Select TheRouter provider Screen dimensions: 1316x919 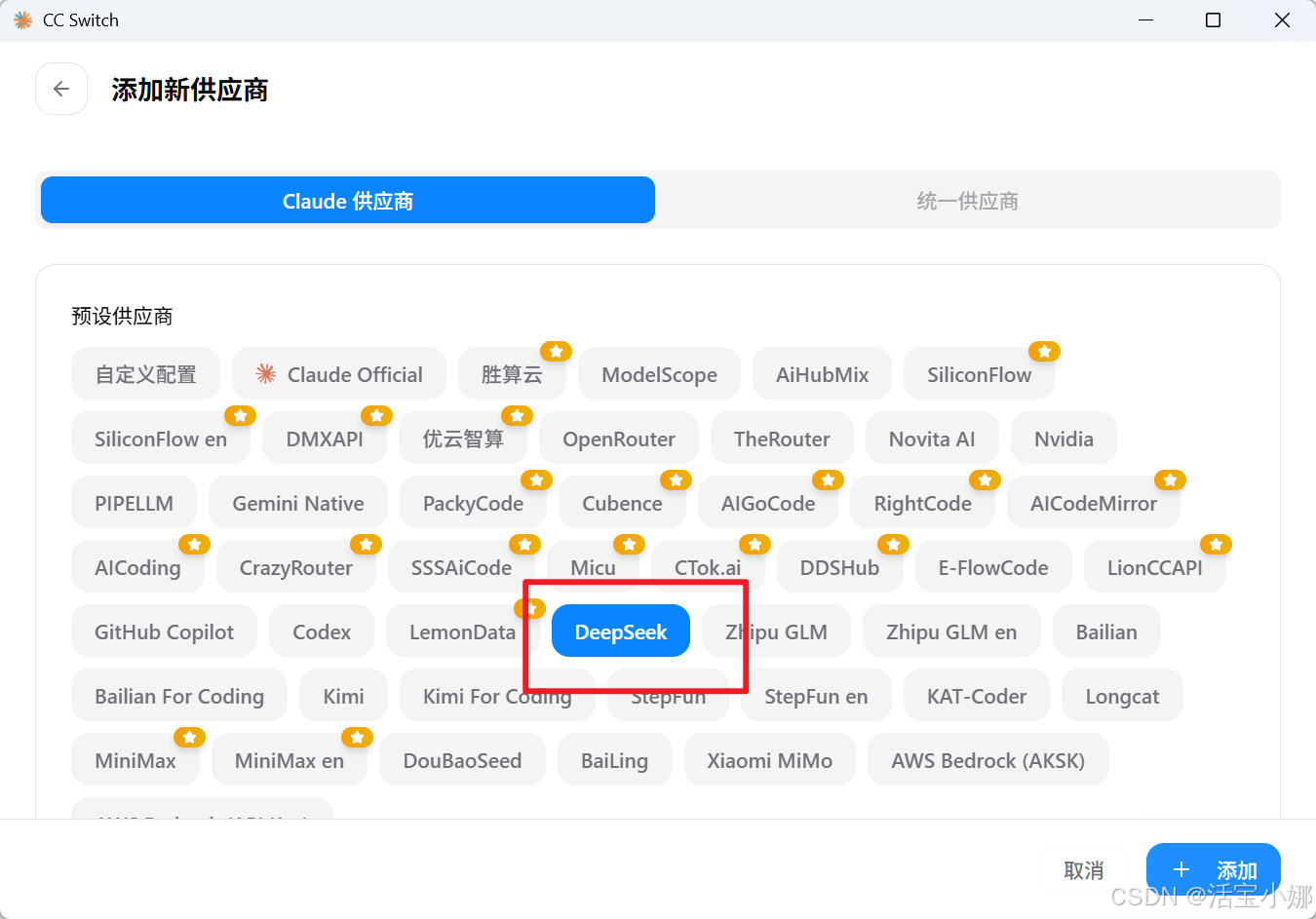(x=782, y=439)
